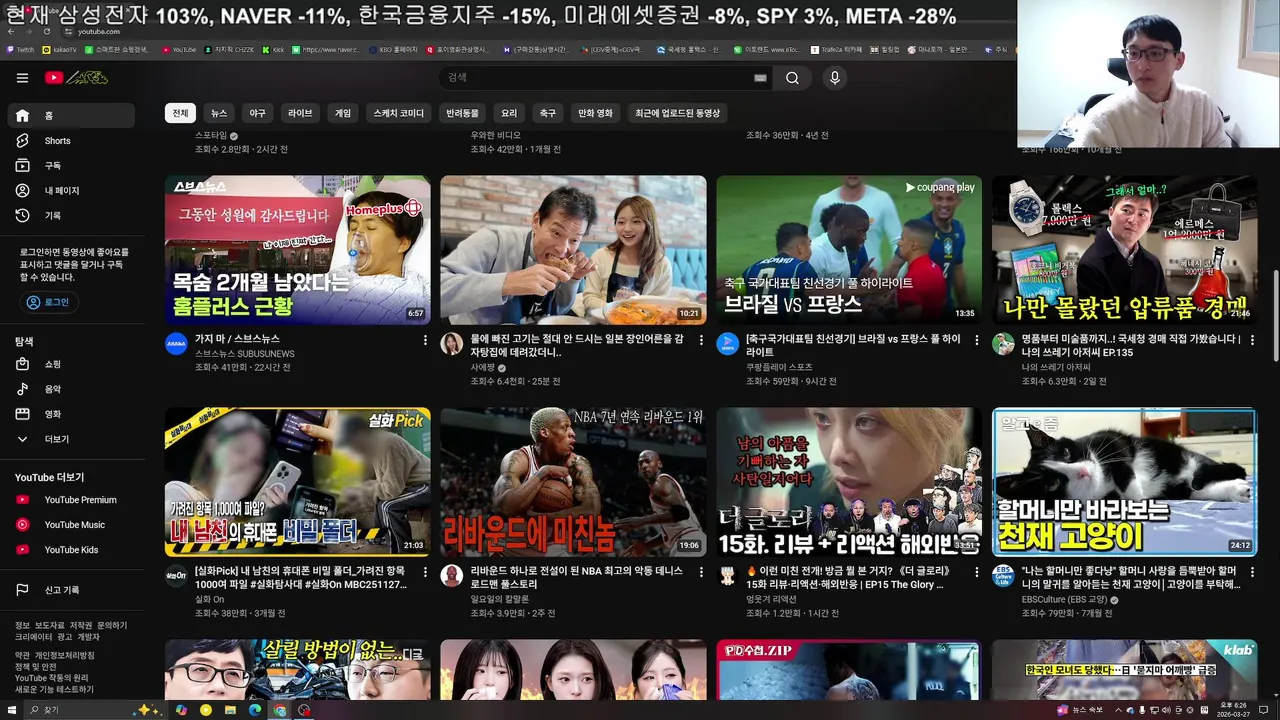
Task: Open more options for 나의 쓰레기 아저씨 video
Action: coord(1252,341)
